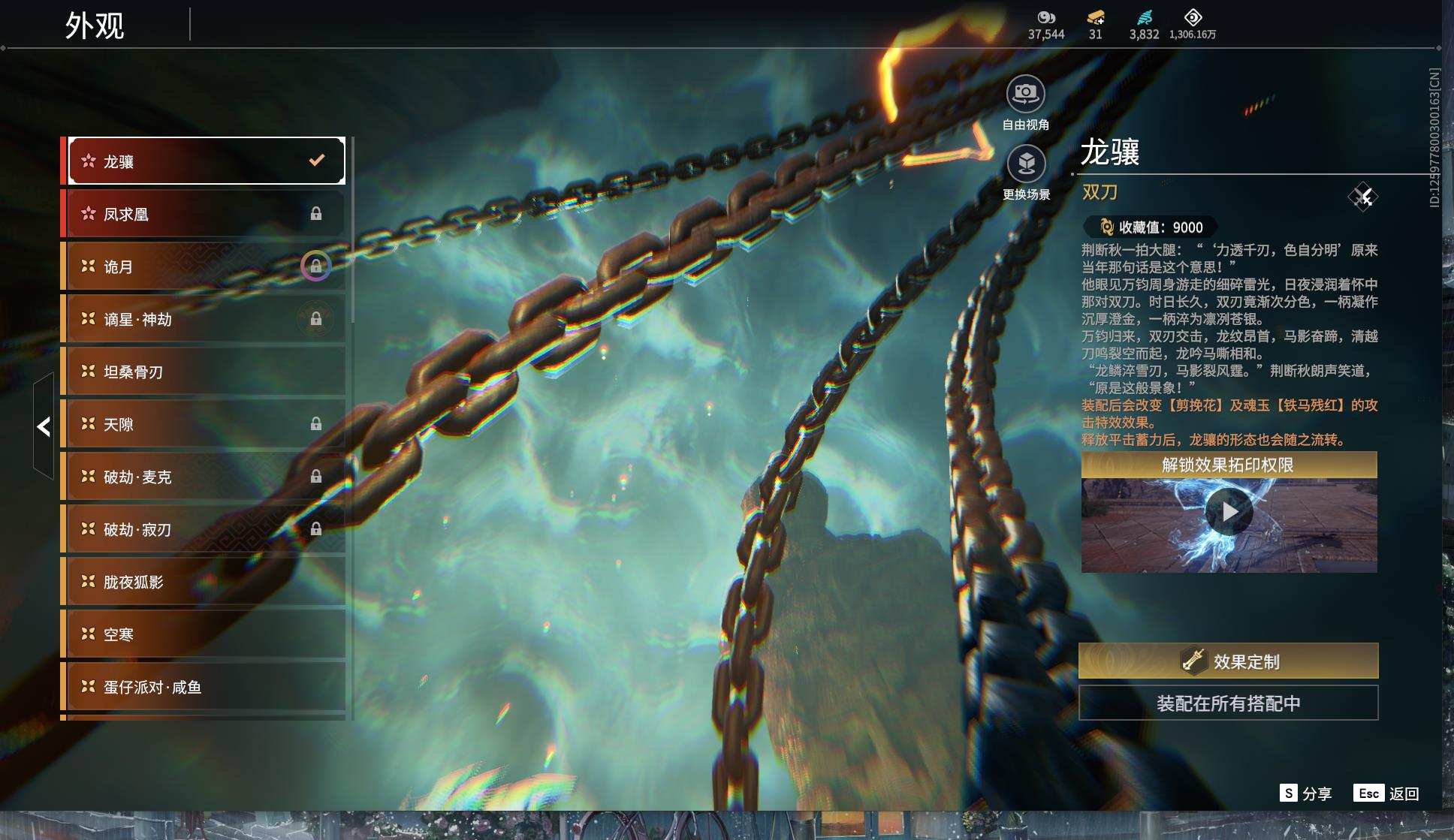Click the rarity icon beside 坦桑骨刃

(89, 371)
